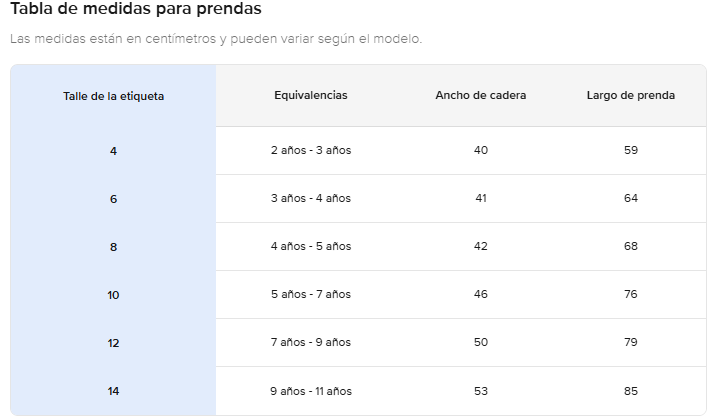Select the "9 años - 11 años" equivalence
Image resolution: width=713 pixels, height=419 pixels.
[311, 390]
